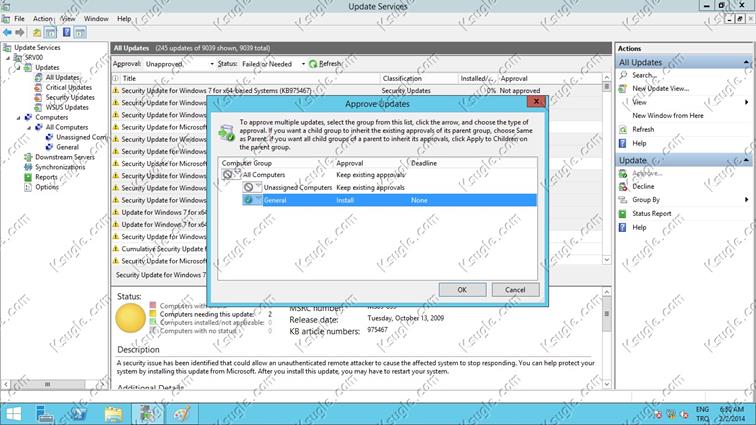Click the Options tree icon
The image size is (756, 425).
point(28,187)
